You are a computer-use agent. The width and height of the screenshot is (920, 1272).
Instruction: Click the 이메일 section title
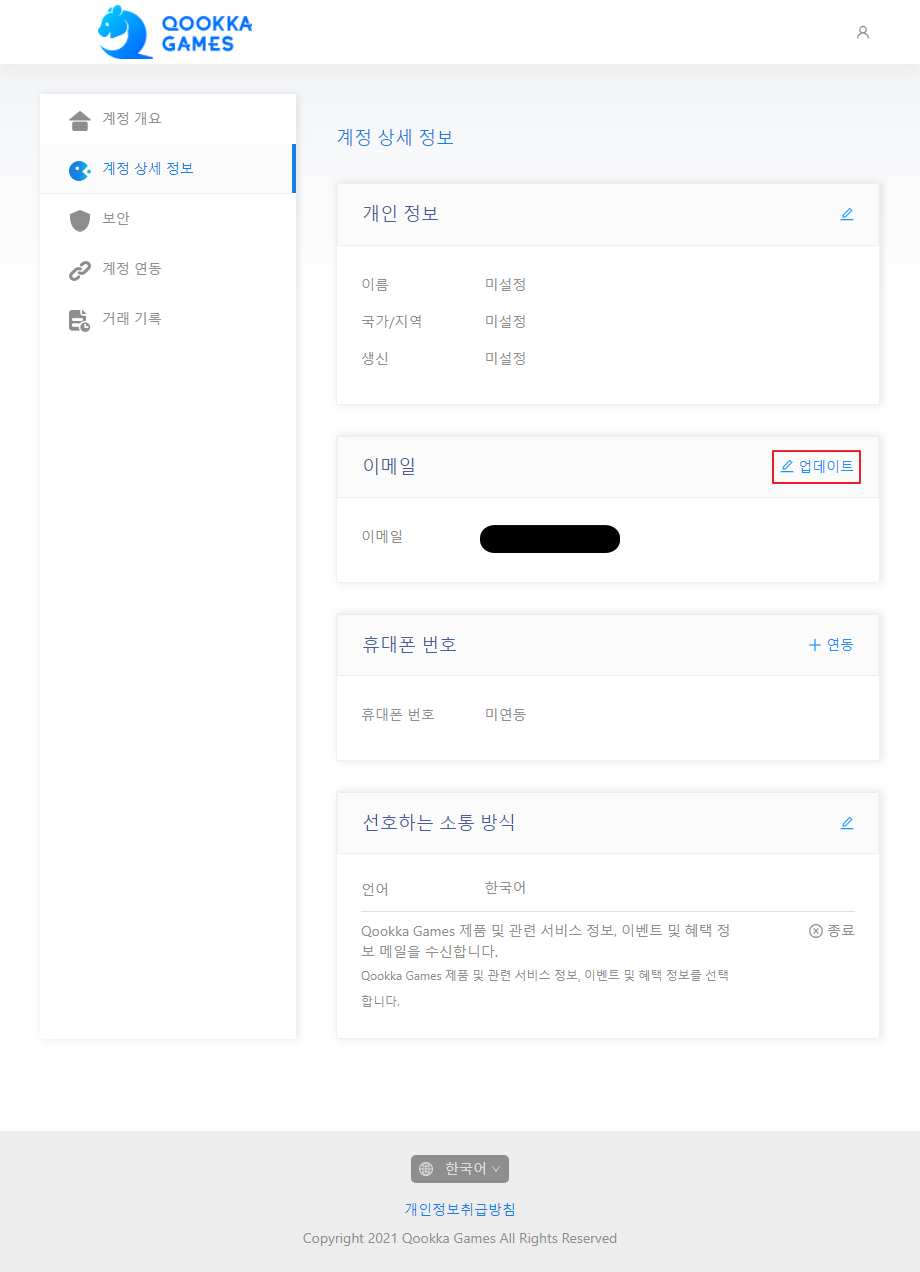click(x=389, y=466)
